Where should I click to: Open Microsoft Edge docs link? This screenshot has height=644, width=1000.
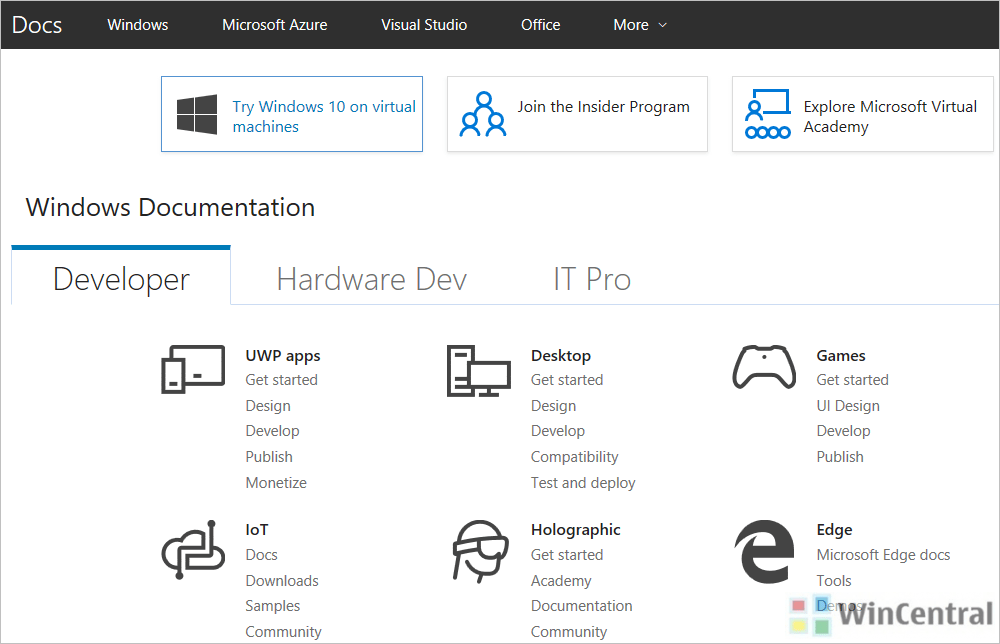[x=883, y=555]
